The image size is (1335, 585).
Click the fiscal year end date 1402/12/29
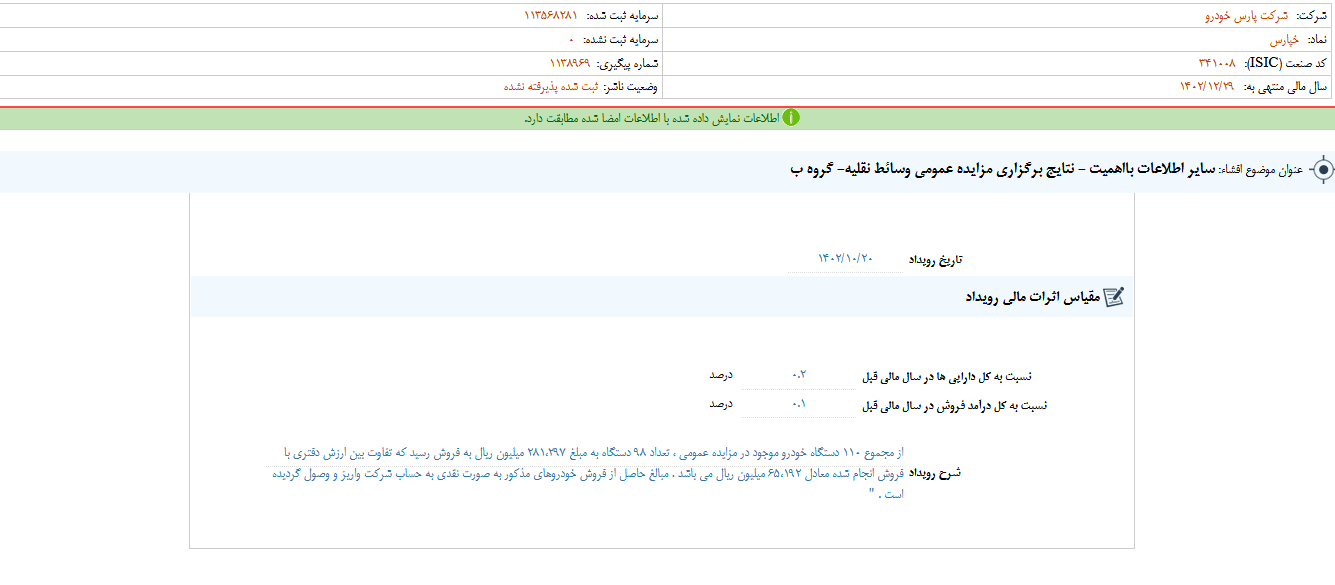pyautogui.click(x=1207, y=87)
